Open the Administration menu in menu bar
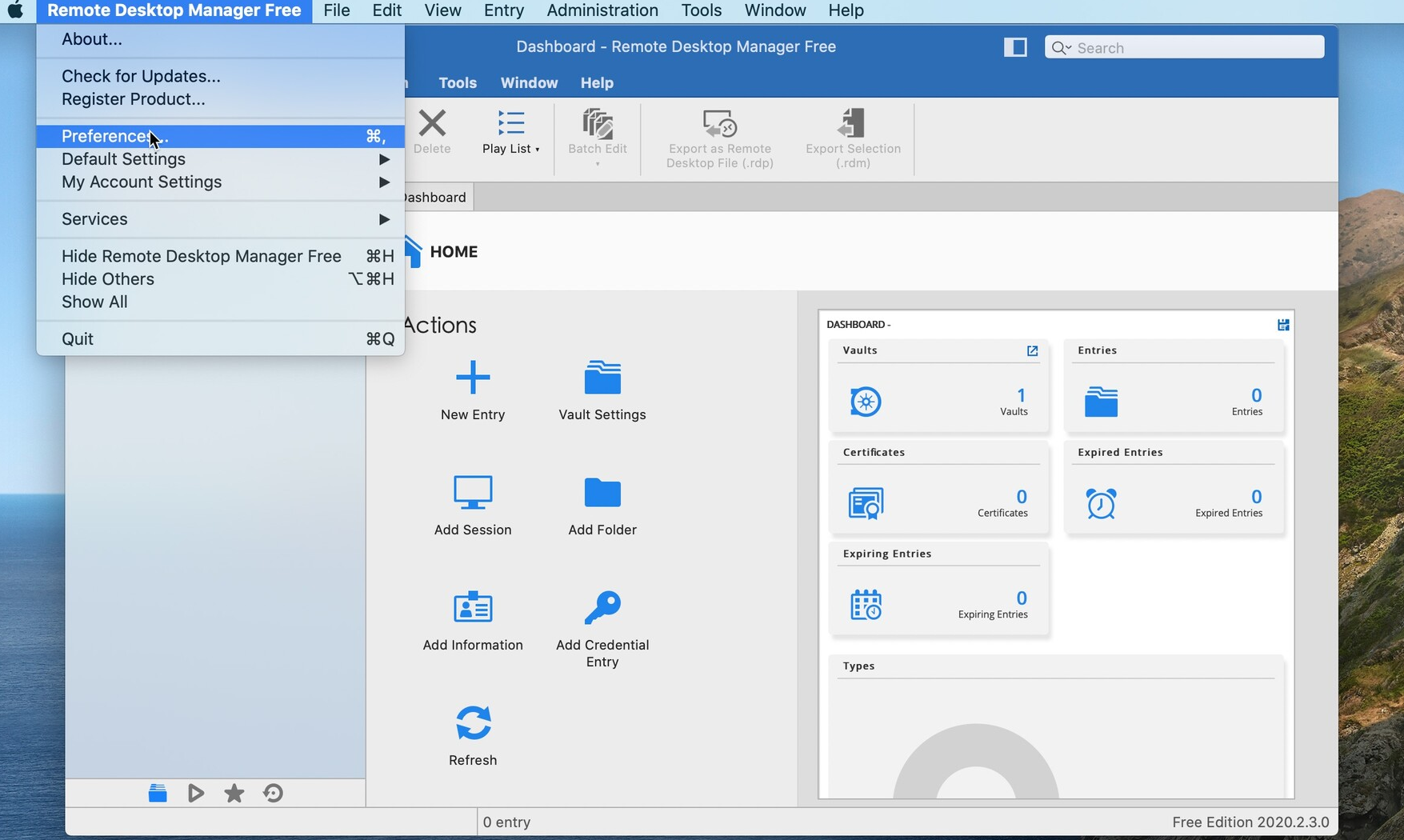Image resolution: width=1404 pixels, height=840 pixels. click(602, 10)
